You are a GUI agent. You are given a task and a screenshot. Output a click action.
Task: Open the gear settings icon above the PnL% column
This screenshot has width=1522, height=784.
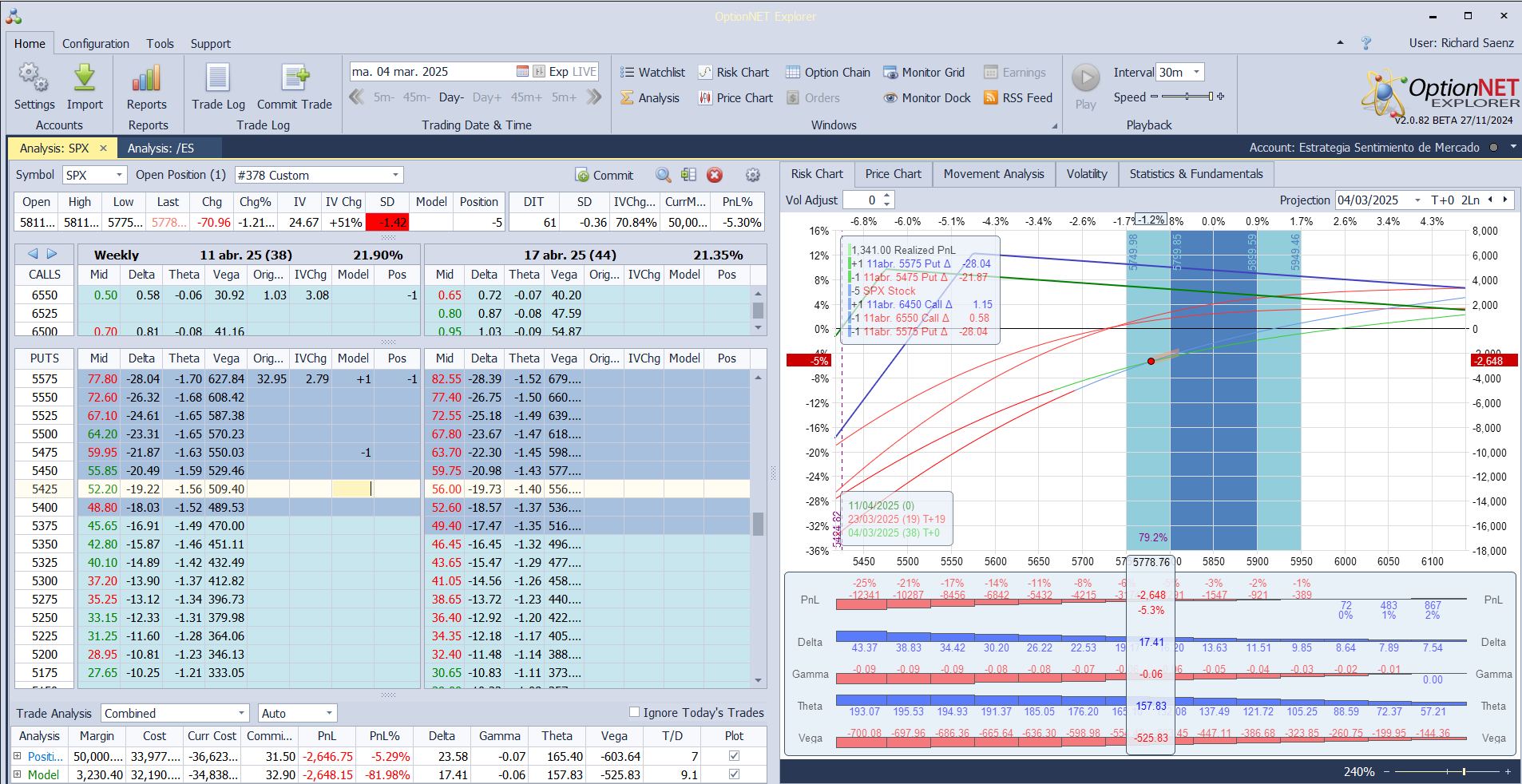tap(752, 175)
